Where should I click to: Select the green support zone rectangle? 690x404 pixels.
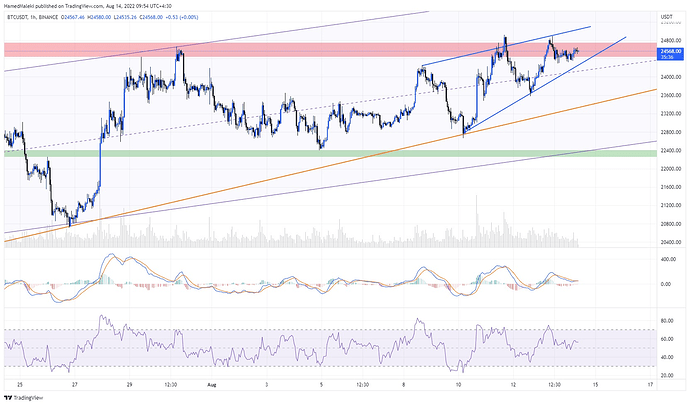[x=300, y=153]
